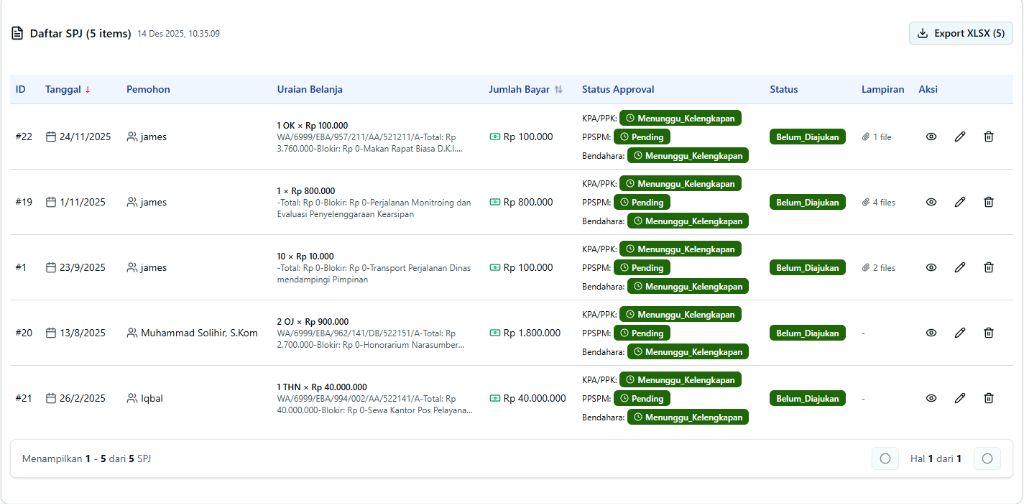Click Belum_Diajukan status badge for #22

pos(807,137)
